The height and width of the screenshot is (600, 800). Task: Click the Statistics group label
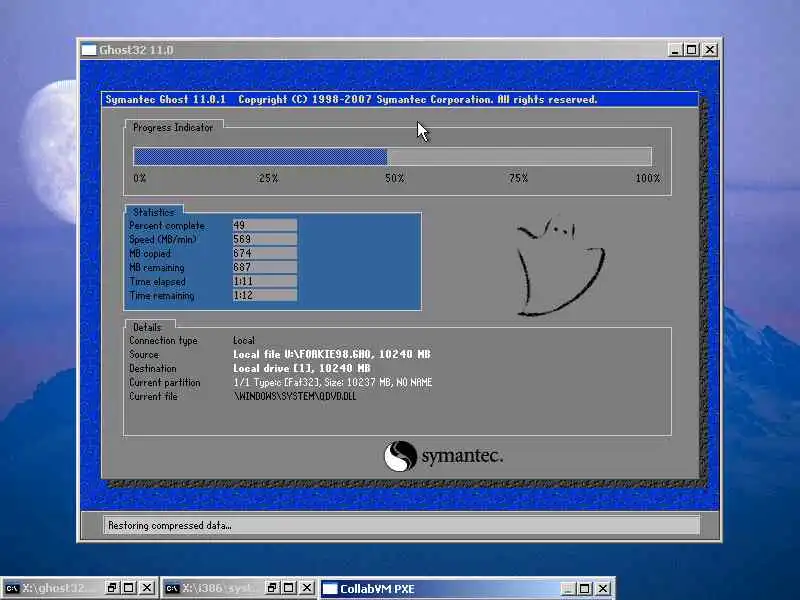coord(154,212)
